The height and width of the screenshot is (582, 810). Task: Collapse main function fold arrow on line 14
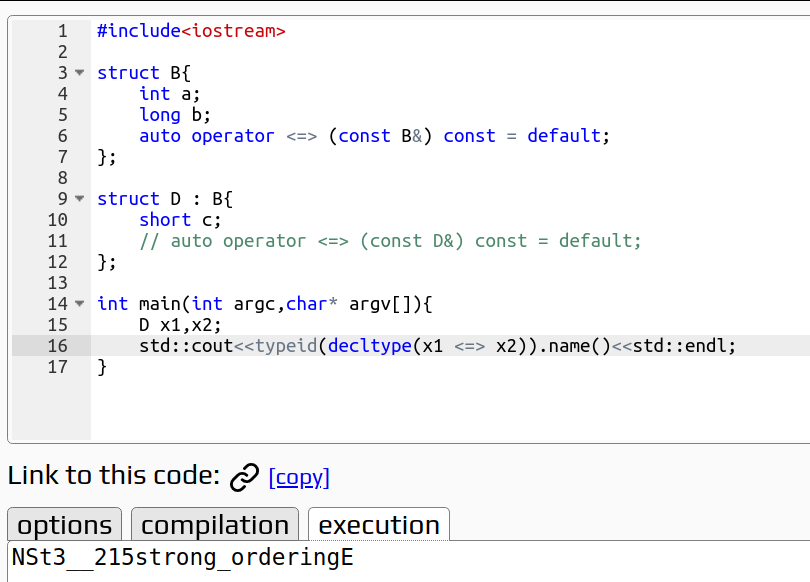[80, 304]
